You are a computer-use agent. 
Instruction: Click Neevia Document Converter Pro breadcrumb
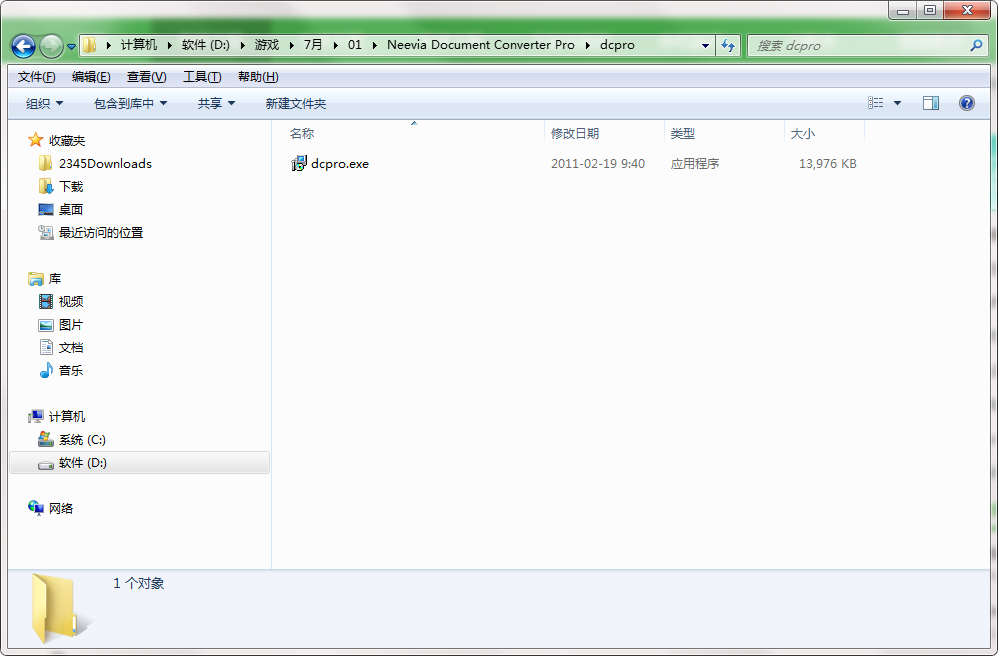(481, 45)
